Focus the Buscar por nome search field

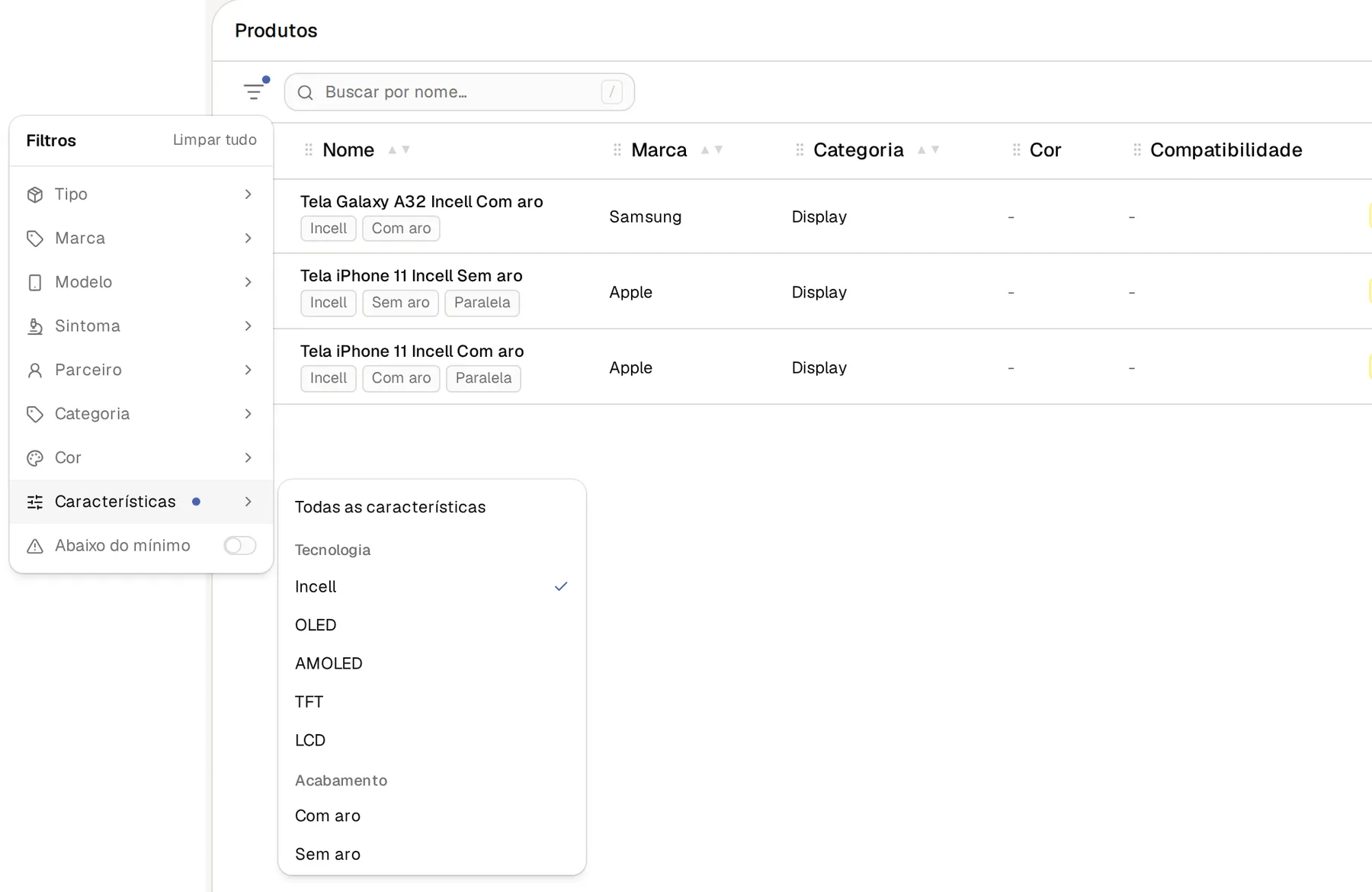[x=460, y=92]
